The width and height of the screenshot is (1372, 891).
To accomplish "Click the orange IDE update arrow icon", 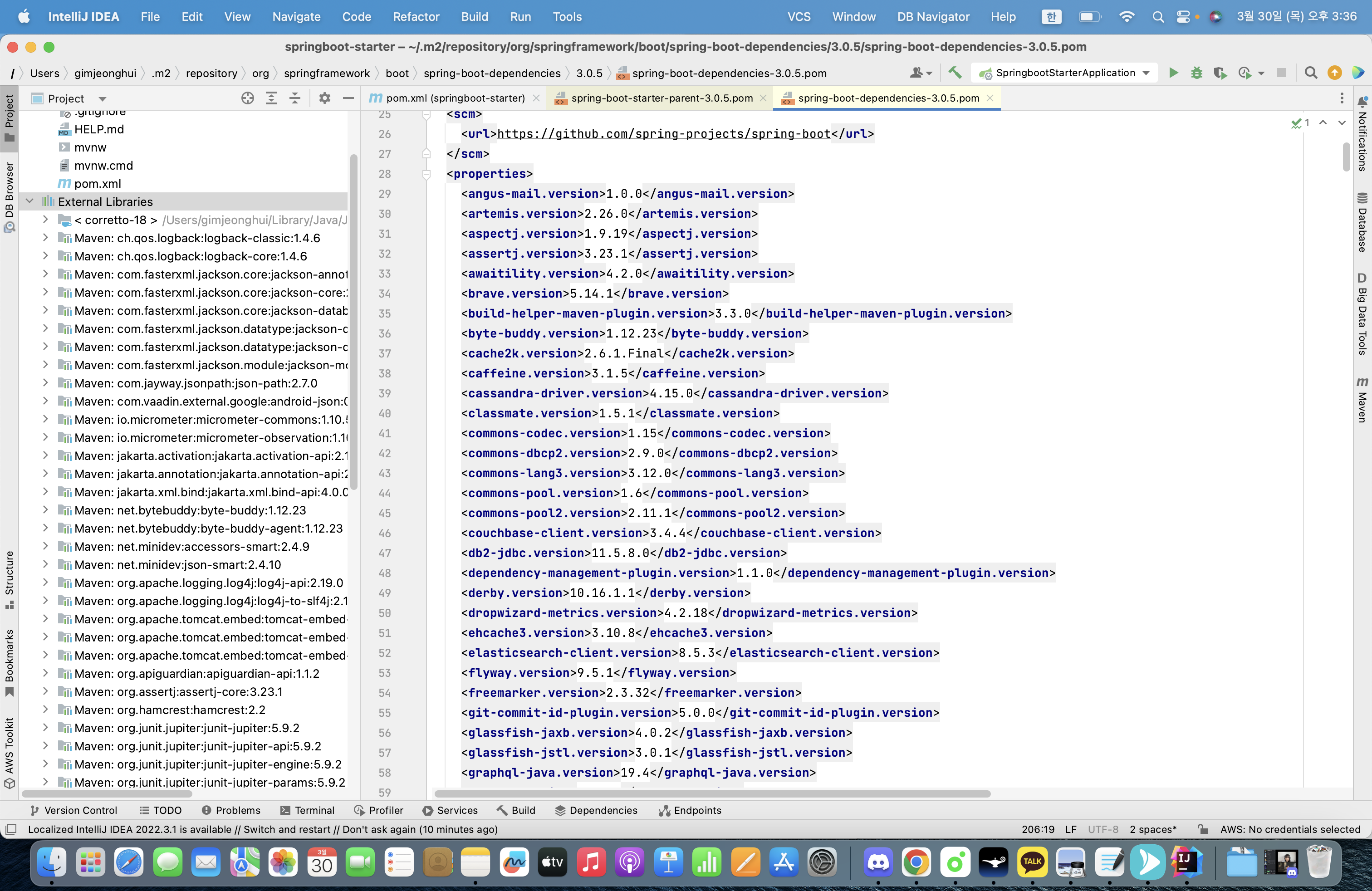I will 1334,73.
